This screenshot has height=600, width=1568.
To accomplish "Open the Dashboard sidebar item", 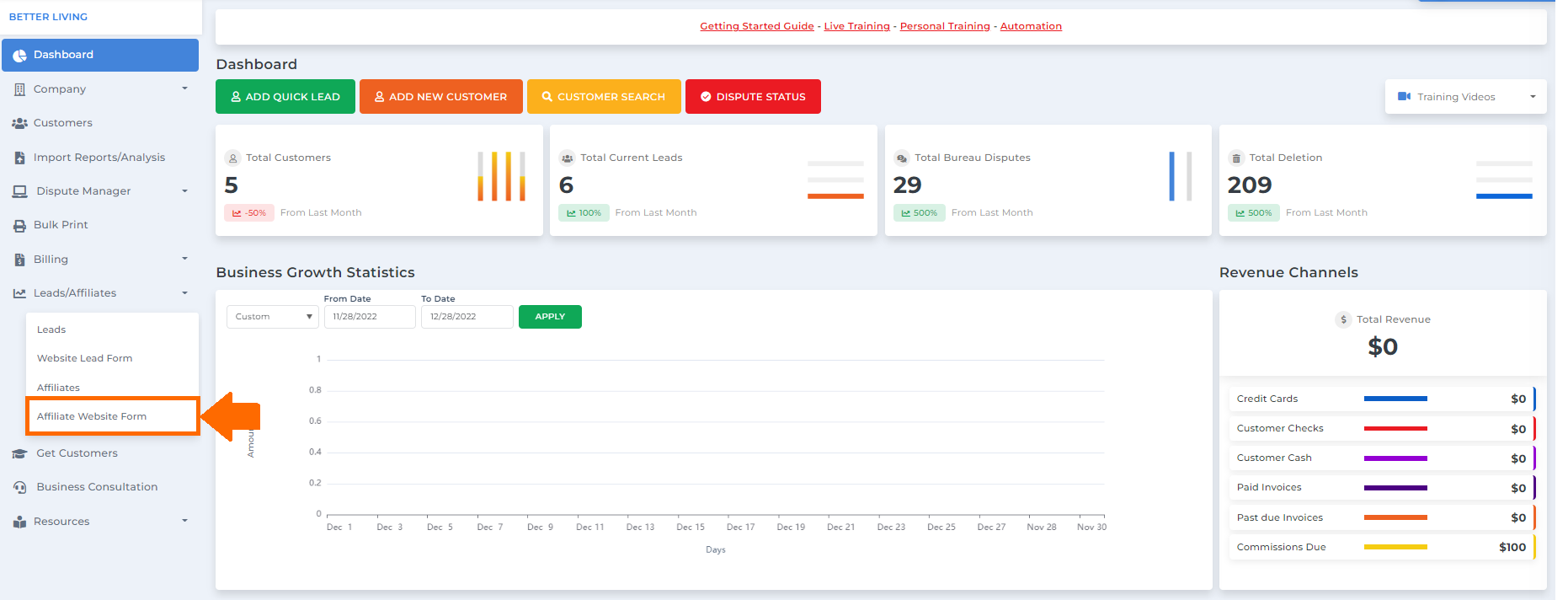I will point(100,55).
